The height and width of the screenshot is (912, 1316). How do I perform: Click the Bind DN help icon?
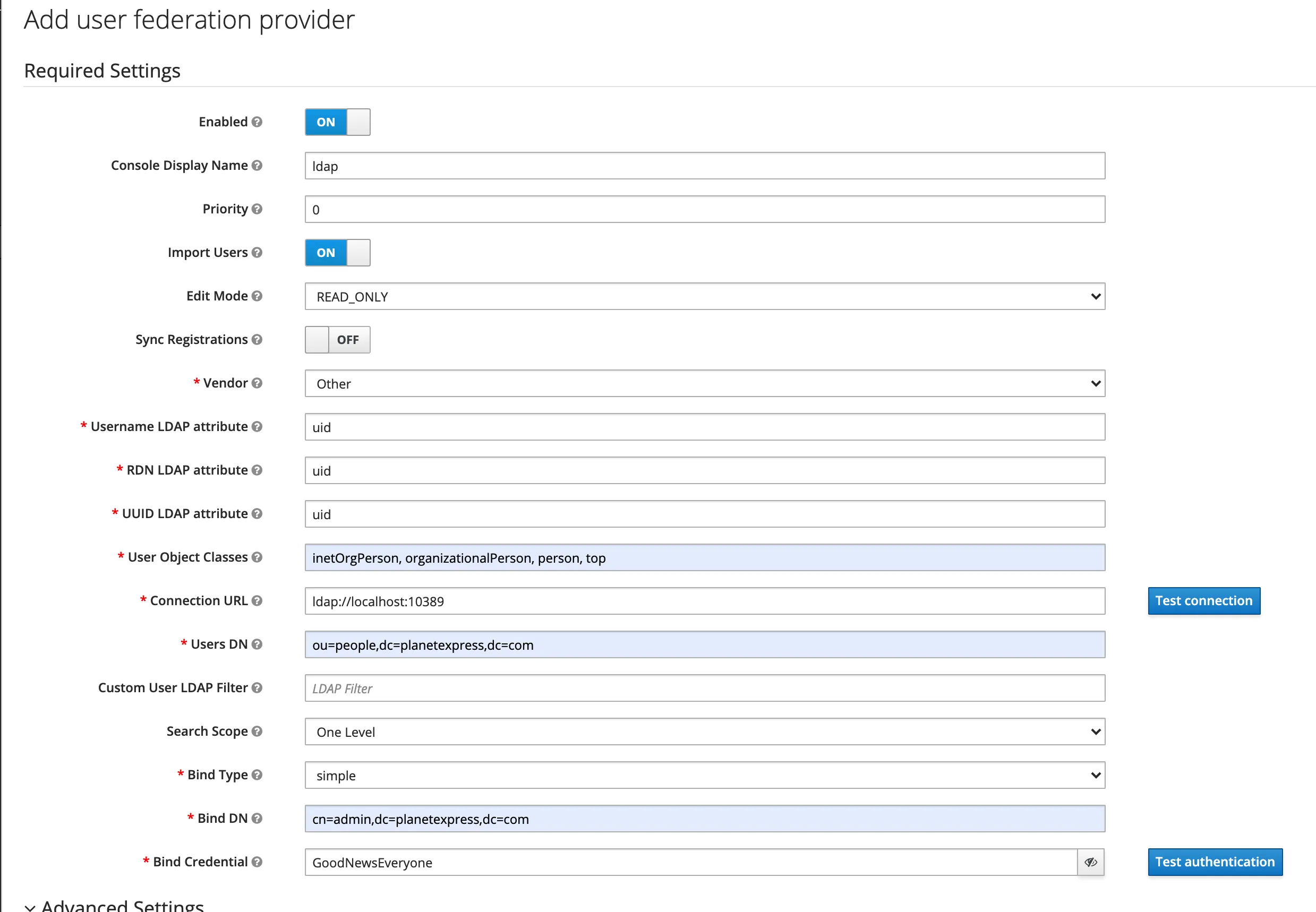257,818
